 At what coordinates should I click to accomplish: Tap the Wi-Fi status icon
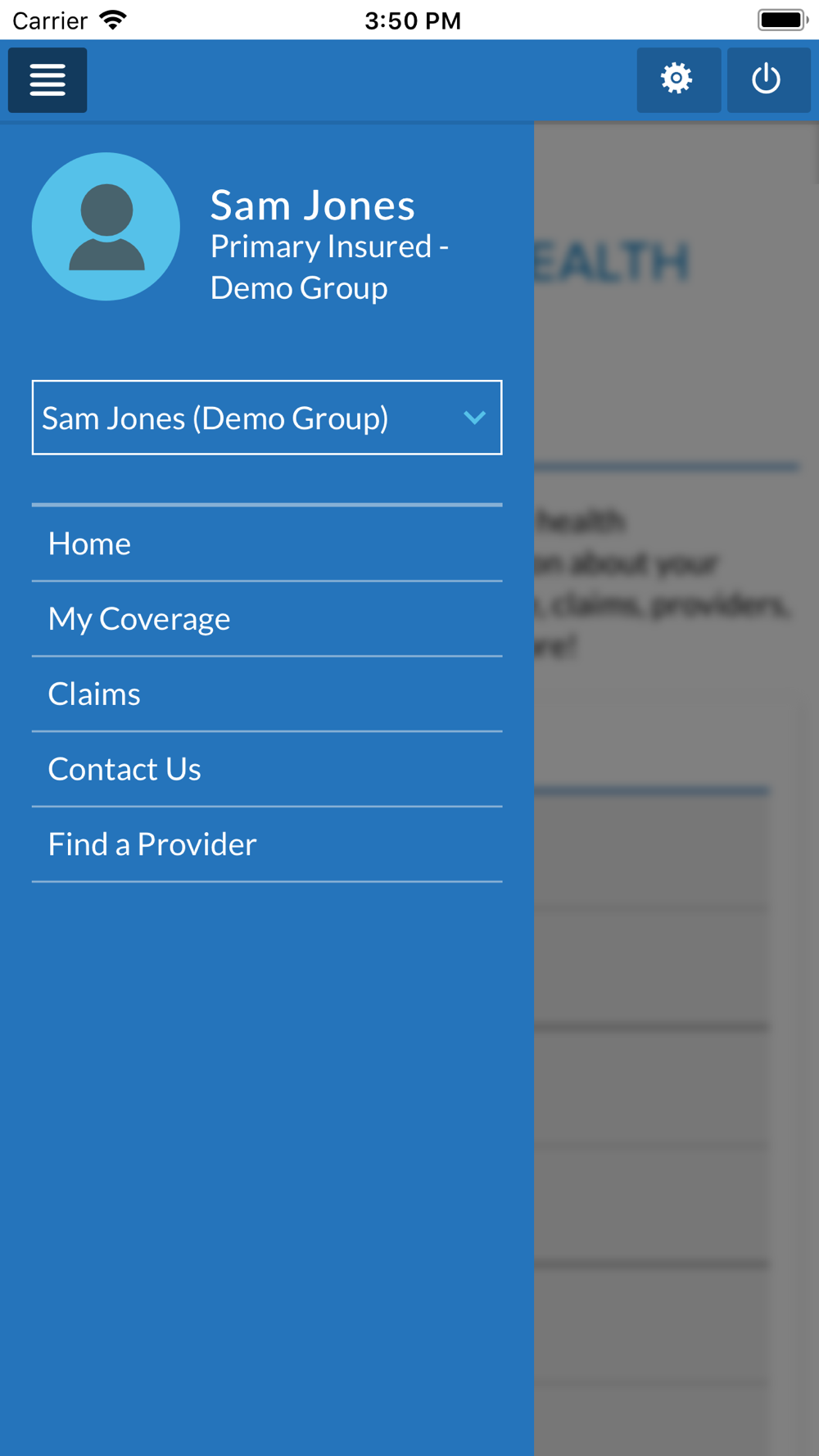pos(113,20)
